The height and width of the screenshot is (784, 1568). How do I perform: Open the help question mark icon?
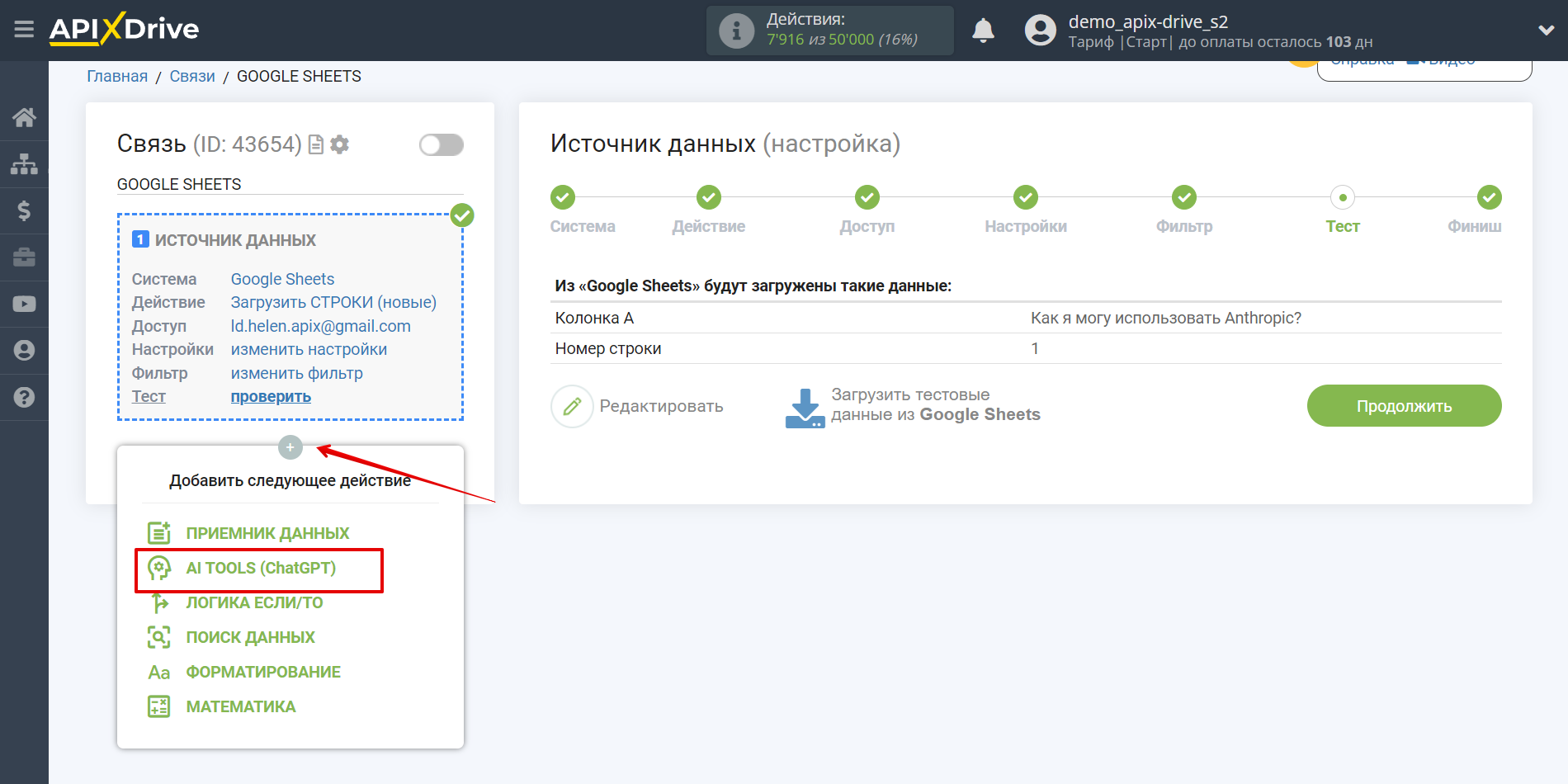pyautogui.click(x=24, y=397)
